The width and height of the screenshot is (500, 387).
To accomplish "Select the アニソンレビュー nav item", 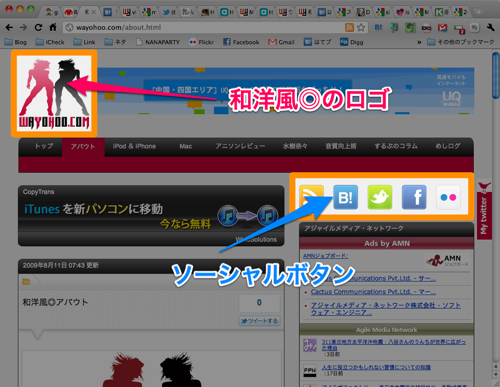I will pos(240,146).
